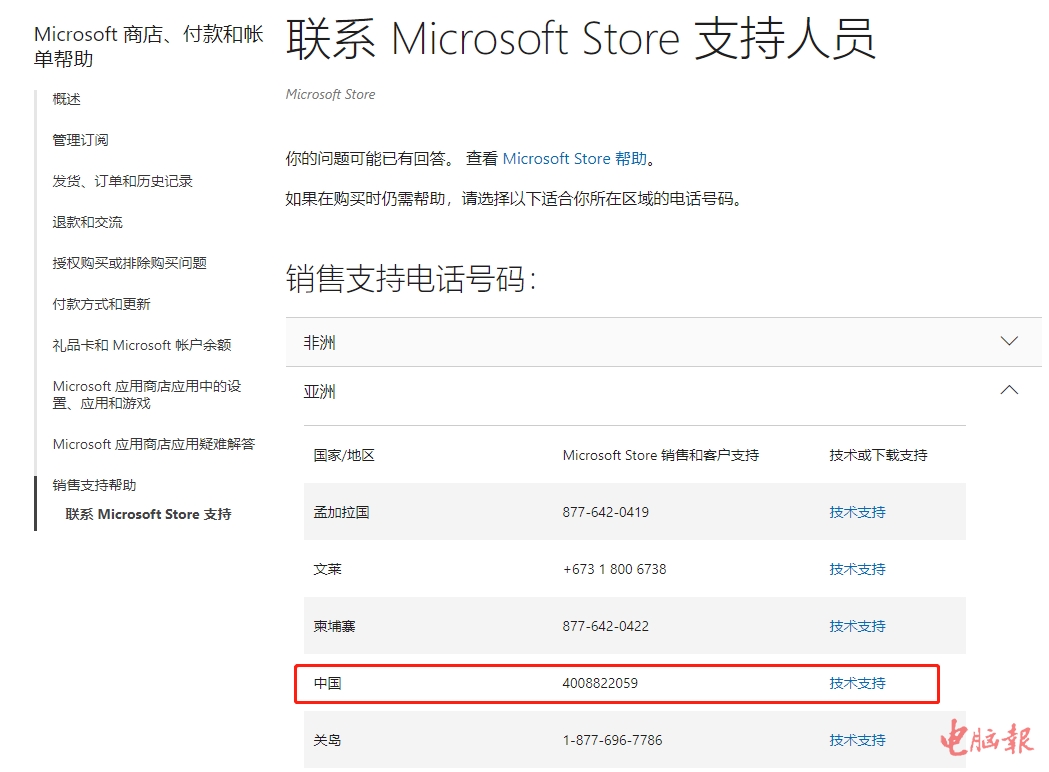This screenshot has width=1049, height=772.
Task: Go to 发货、订单和历史记录 section
Action: [122, 181]
